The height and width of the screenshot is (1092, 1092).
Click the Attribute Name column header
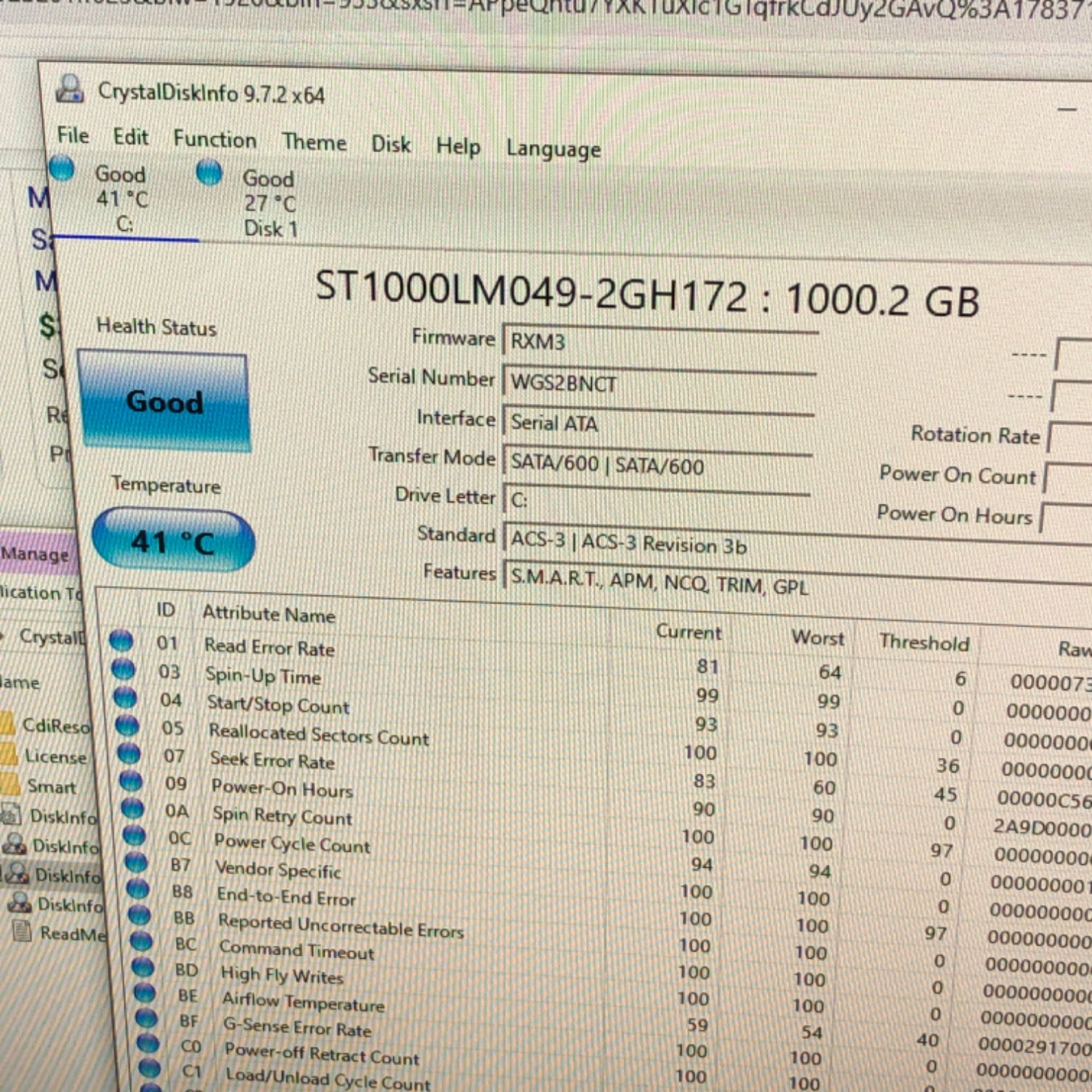pos(269,614)
